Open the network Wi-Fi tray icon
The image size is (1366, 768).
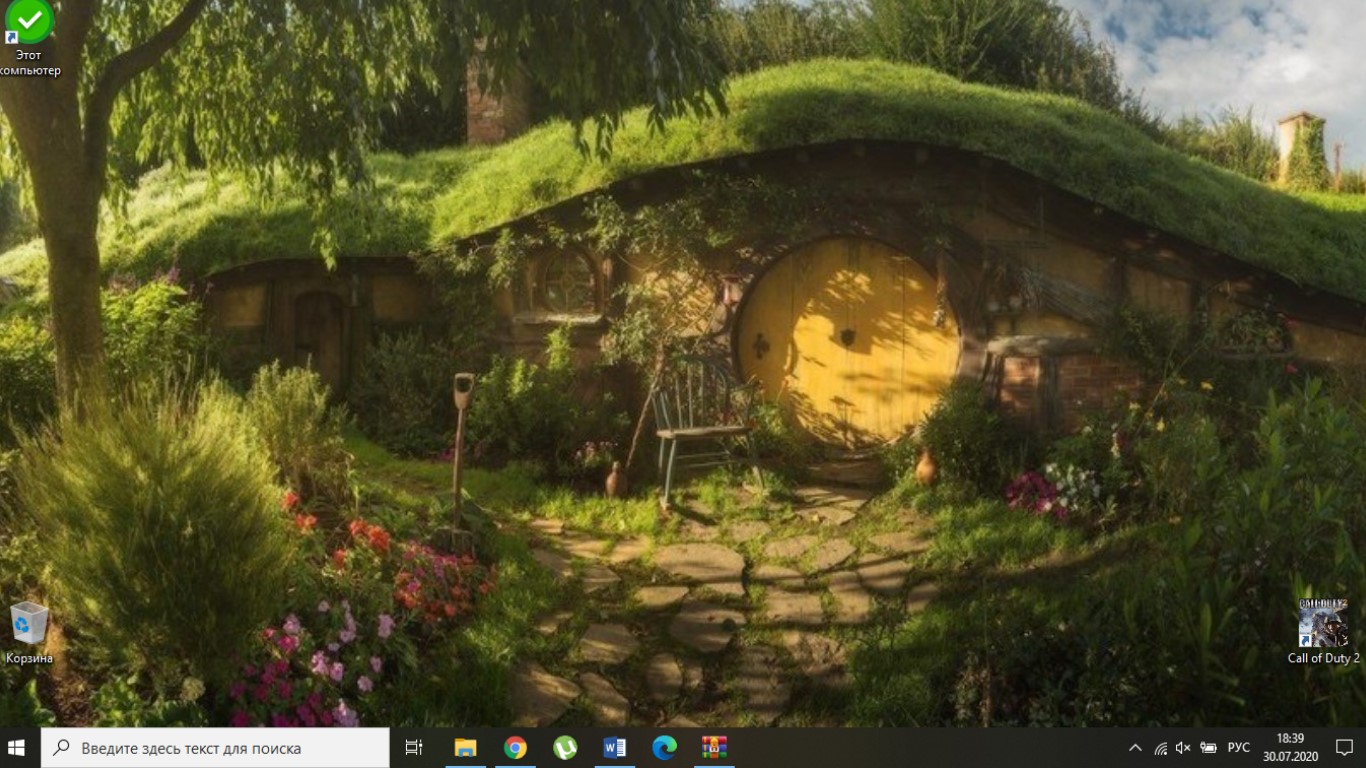point(1160,748)
